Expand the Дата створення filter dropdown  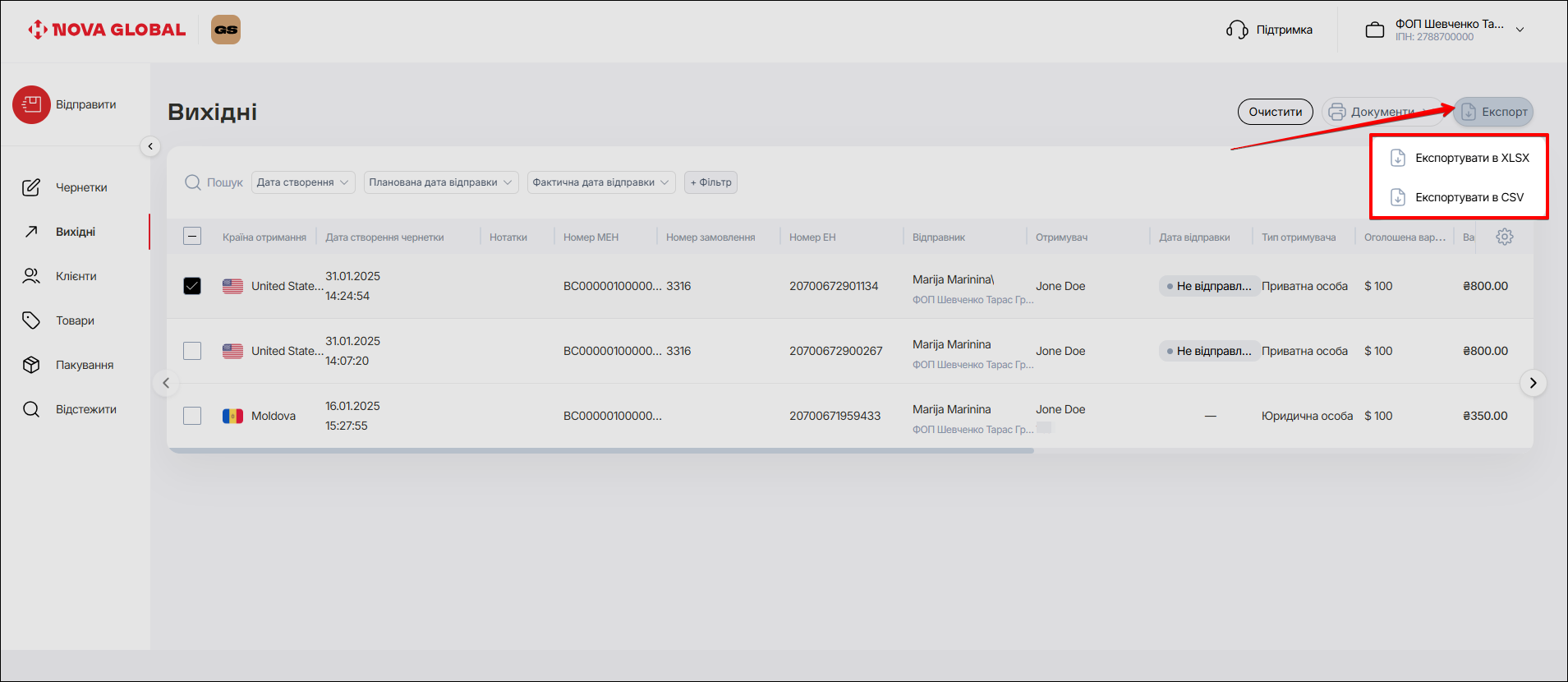pos(302,182)
